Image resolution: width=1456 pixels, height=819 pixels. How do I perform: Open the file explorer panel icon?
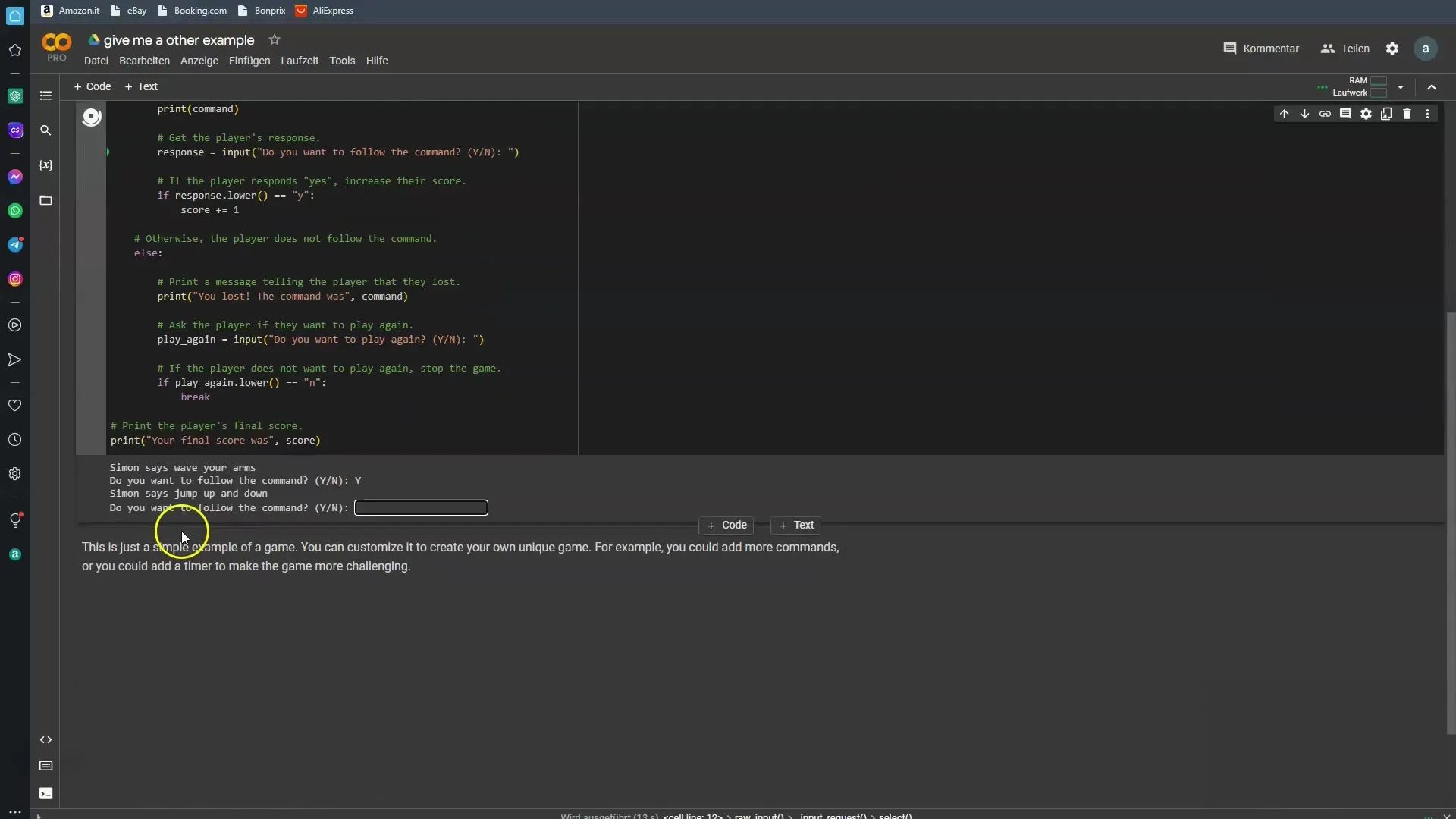(x=46, y=200)
